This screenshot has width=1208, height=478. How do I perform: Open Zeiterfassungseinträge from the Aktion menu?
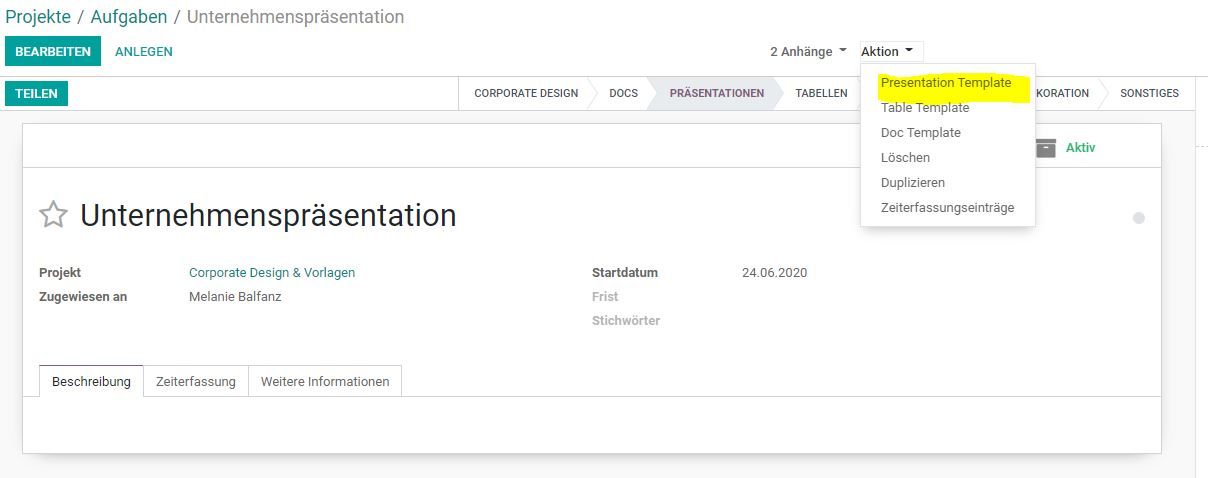click(946, 208)
